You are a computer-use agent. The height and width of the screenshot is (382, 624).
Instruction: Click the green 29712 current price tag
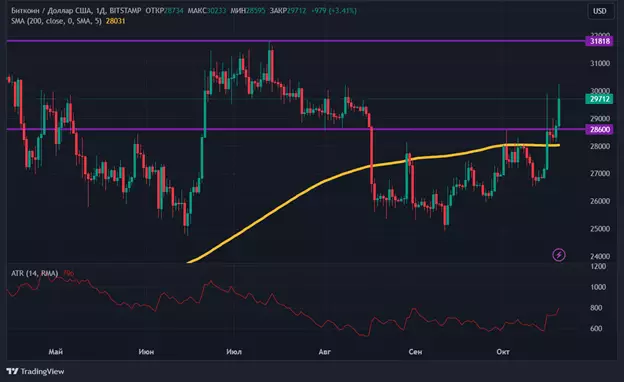tap(599, 99)
